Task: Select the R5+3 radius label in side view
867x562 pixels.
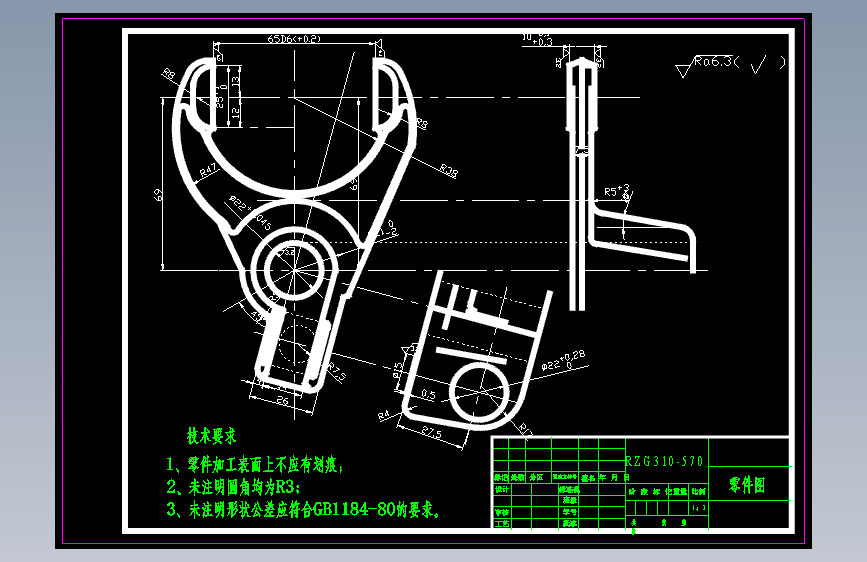Action: (617, 191)
